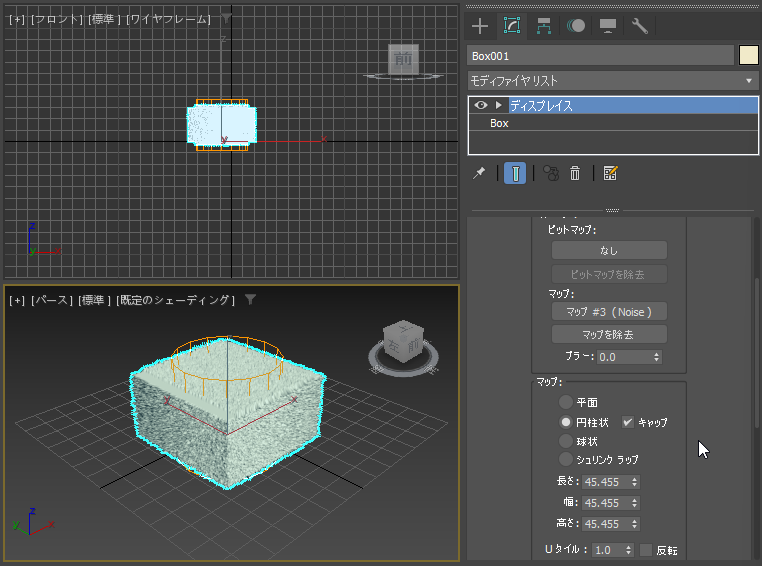This screenshot has width=762, height=566.
Task: Click the perspective viewport [+] menu
Action: 17,301
